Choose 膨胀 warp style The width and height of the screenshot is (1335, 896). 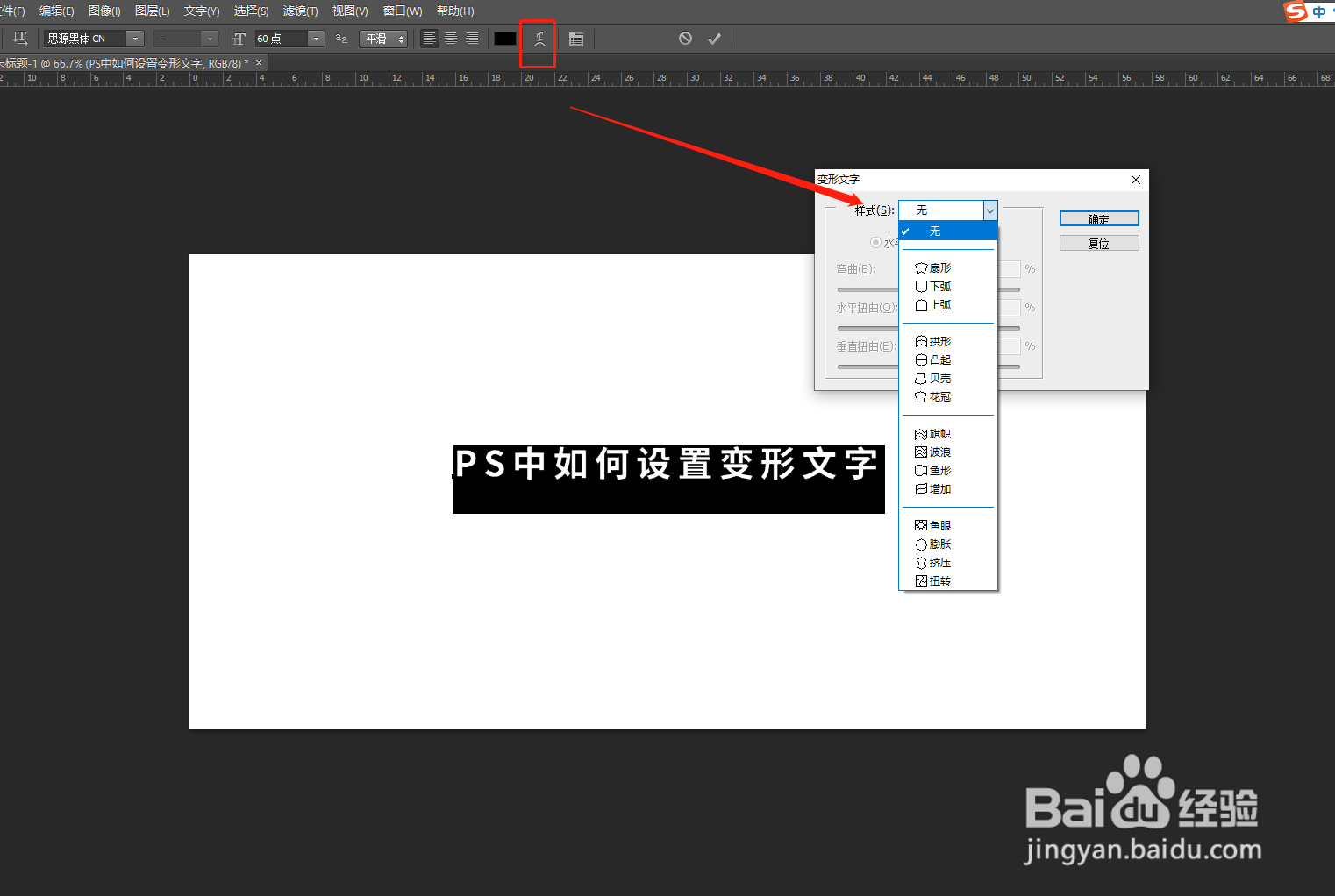coord(948,544)
